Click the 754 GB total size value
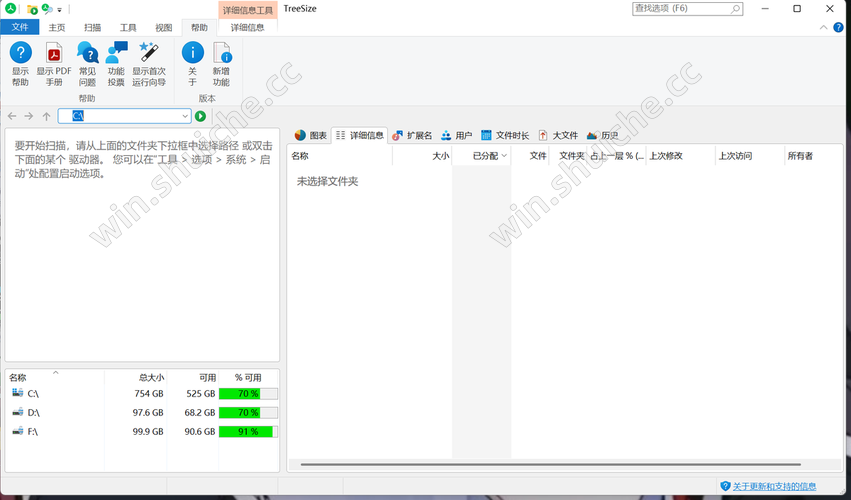The width and height of the screenshot is (851, 500). pyautogui.click(x=149, y=394)
